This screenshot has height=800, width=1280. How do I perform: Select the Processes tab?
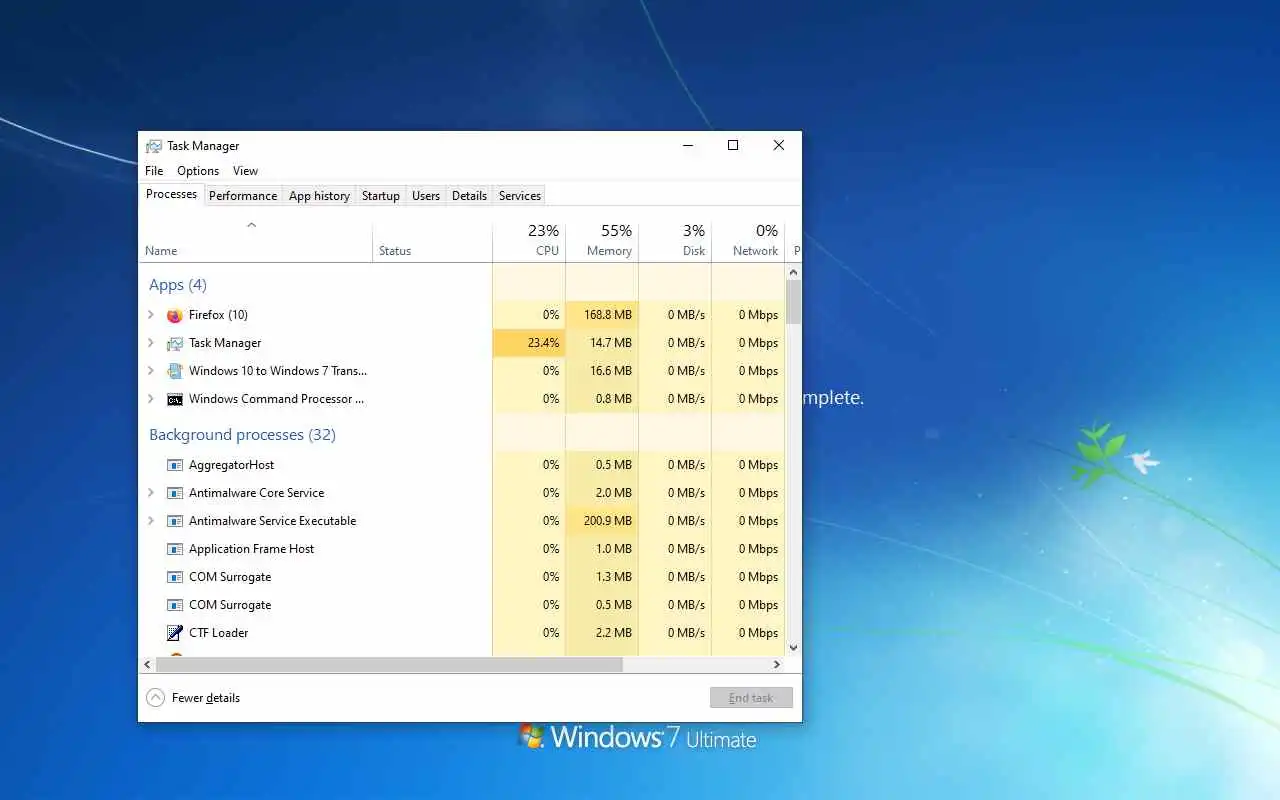[x=171, y=194]
